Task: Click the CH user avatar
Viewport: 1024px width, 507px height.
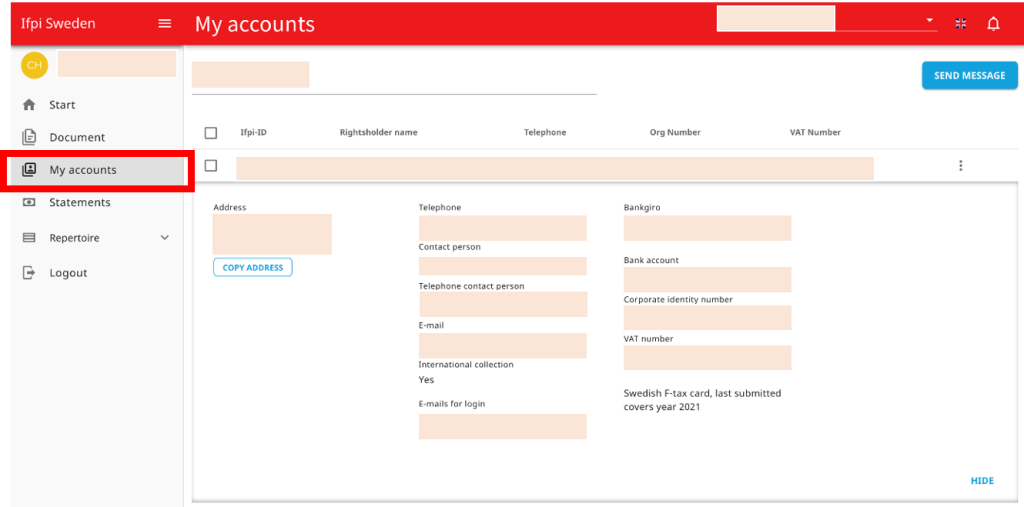Action: click(x=34, y=65)
